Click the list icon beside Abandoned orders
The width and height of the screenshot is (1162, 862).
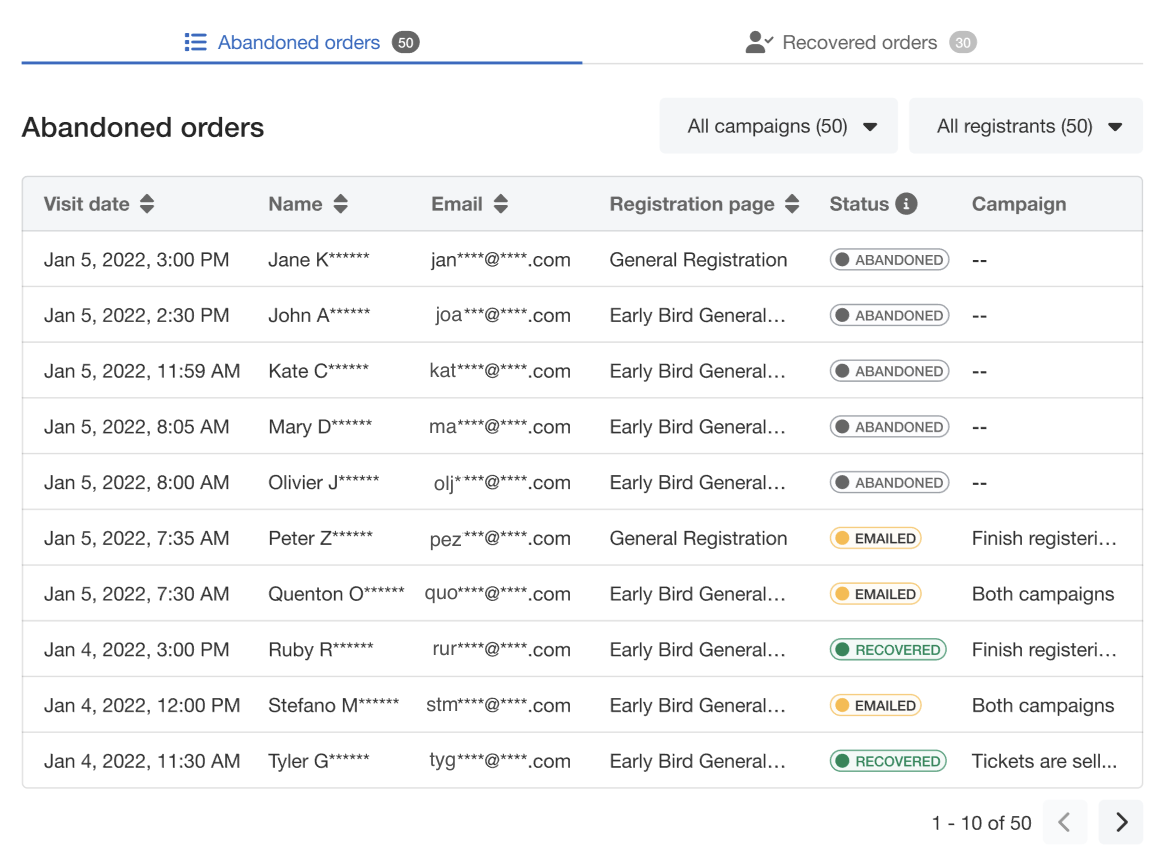tap(195, 43)
